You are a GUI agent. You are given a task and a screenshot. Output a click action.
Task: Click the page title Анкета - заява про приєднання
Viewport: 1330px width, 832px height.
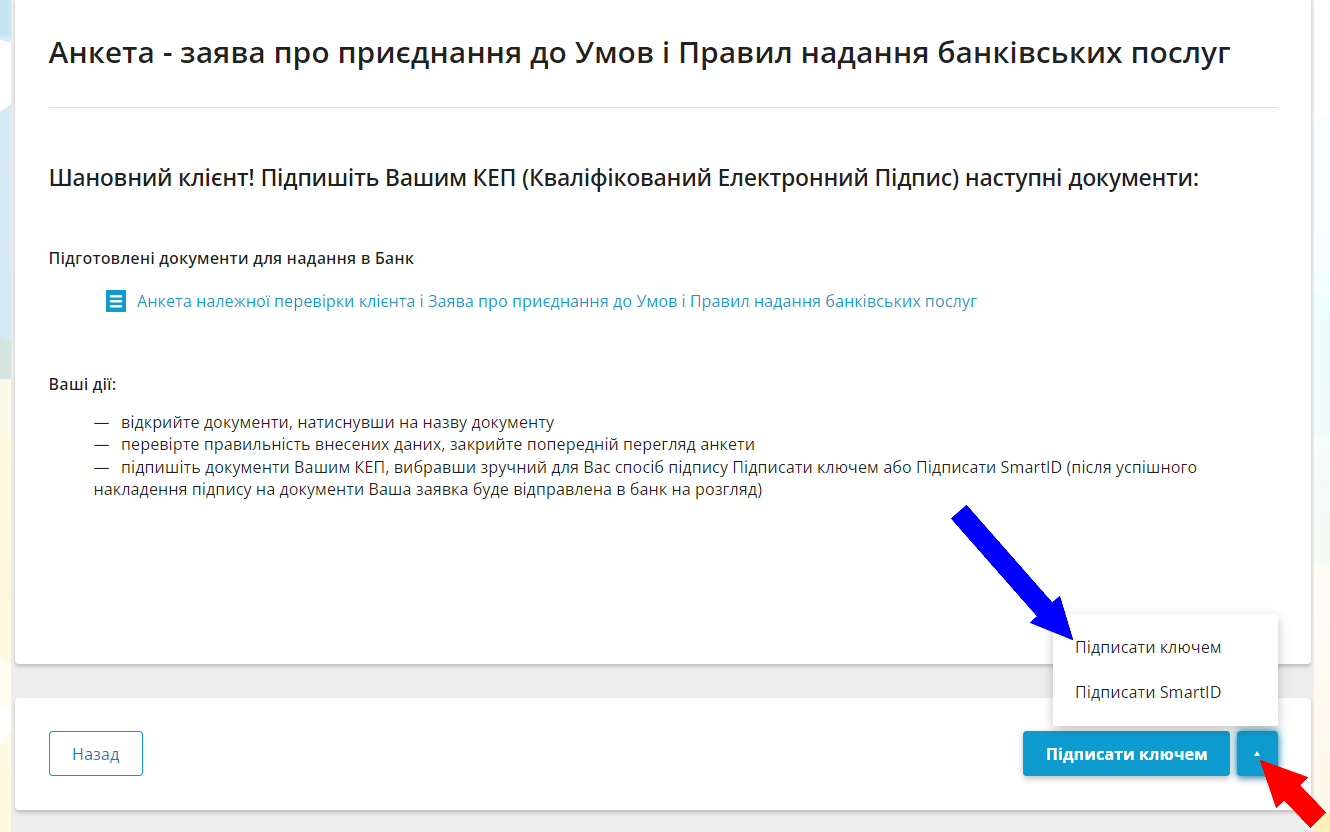coord(639,53)
